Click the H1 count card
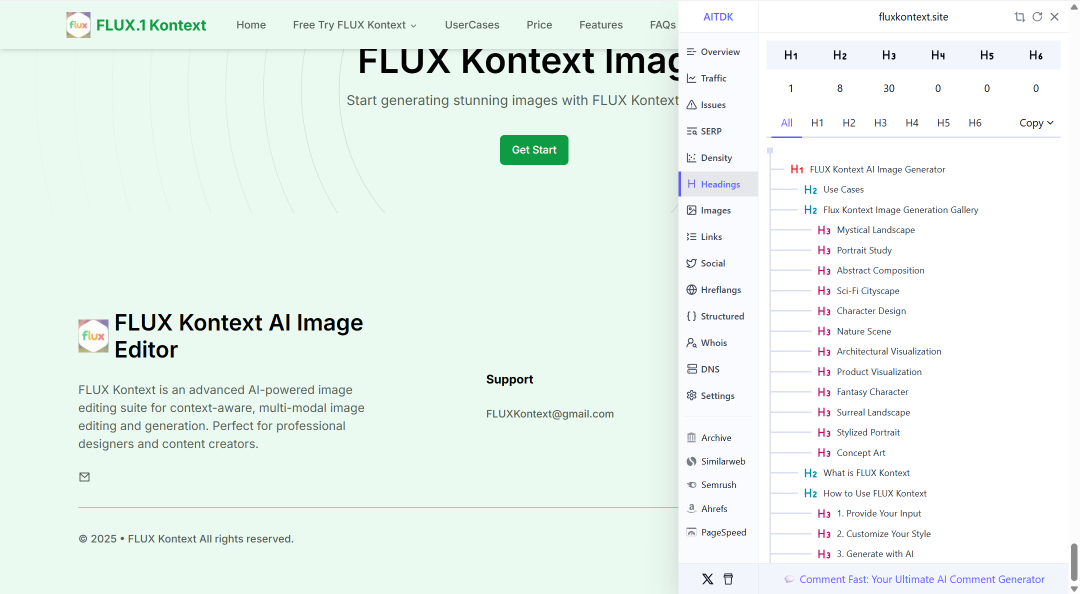This screenshot has height=594, width=1080. (x=791, y=72)
